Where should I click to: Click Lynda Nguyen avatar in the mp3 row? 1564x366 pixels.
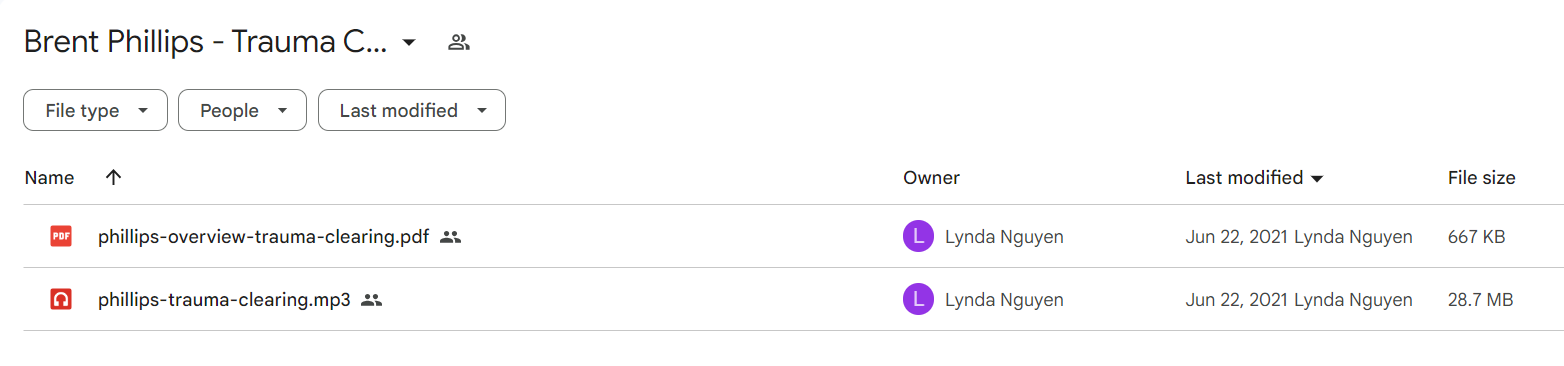pos(918,299)
